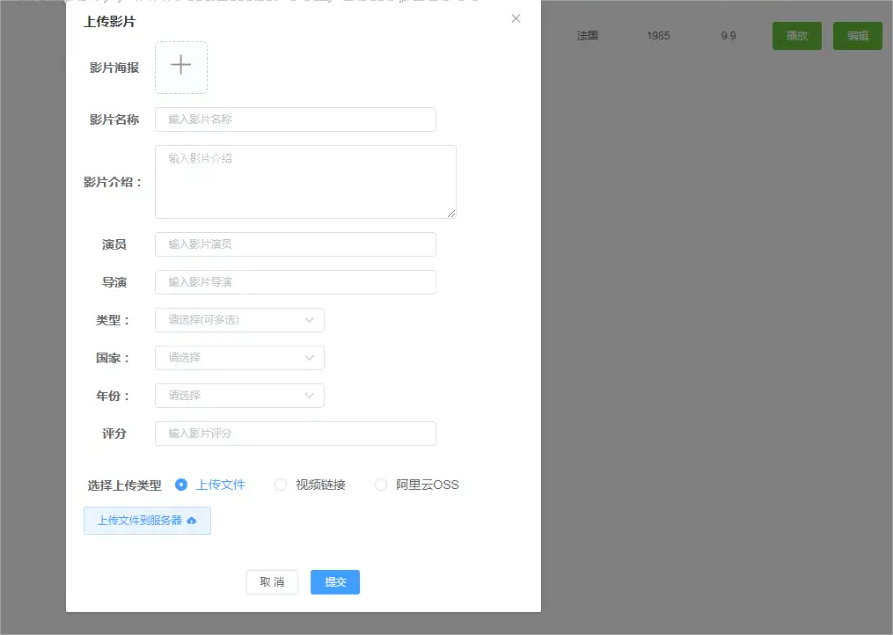The image size is (893, 635).
Task: Click the green 播放 button behind dialog
Action: point(797,36)
